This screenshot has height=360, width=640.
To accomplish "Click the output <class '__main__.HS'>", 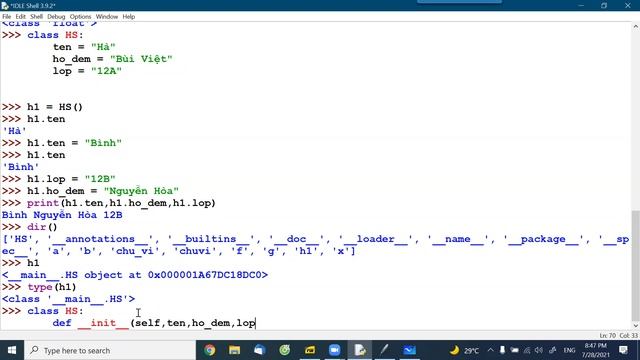I will (x=68, y=299).
